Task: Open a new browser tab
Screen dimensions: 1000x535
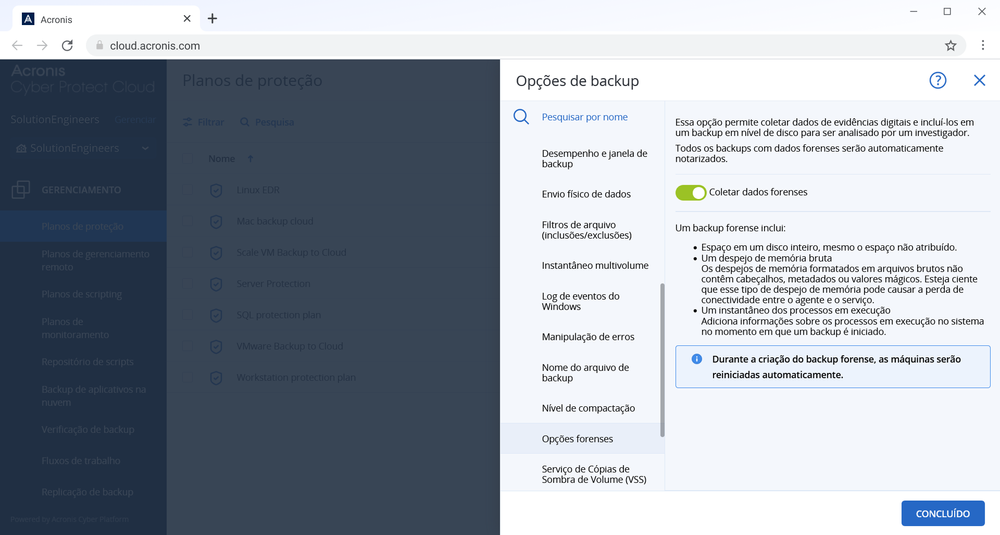Action: click(x=212, y=18)
